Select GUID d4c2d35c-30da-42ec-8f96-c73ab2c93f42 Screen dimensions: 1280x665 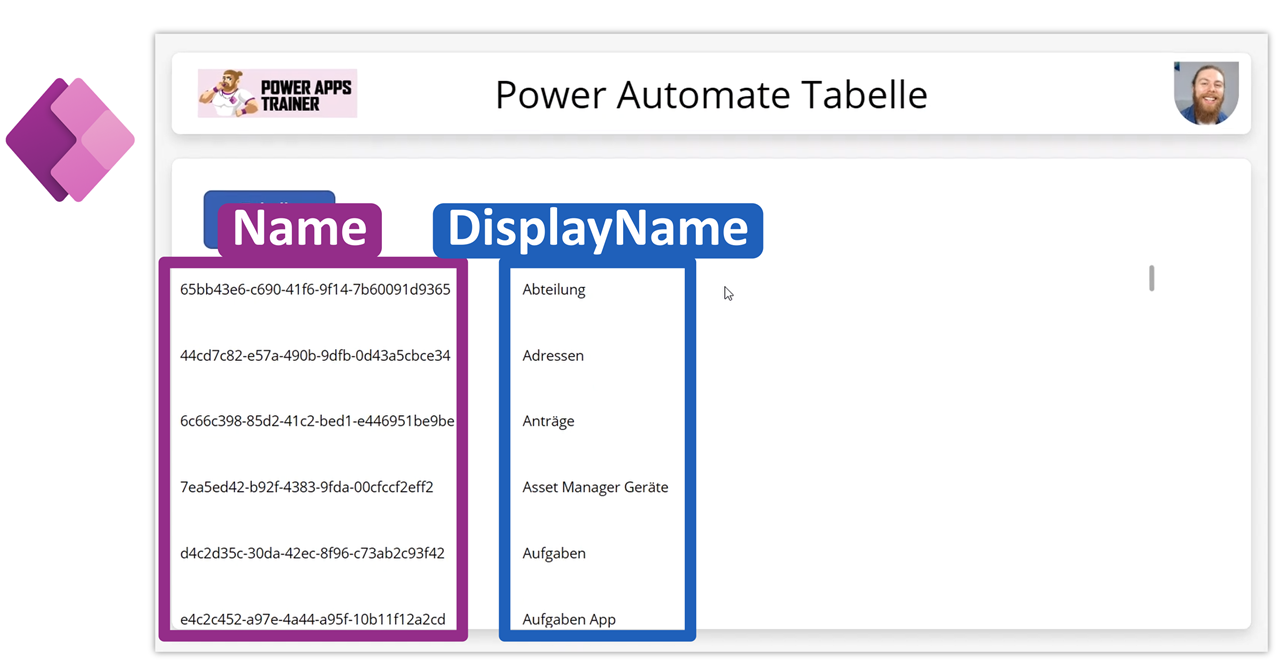point(312,554)
